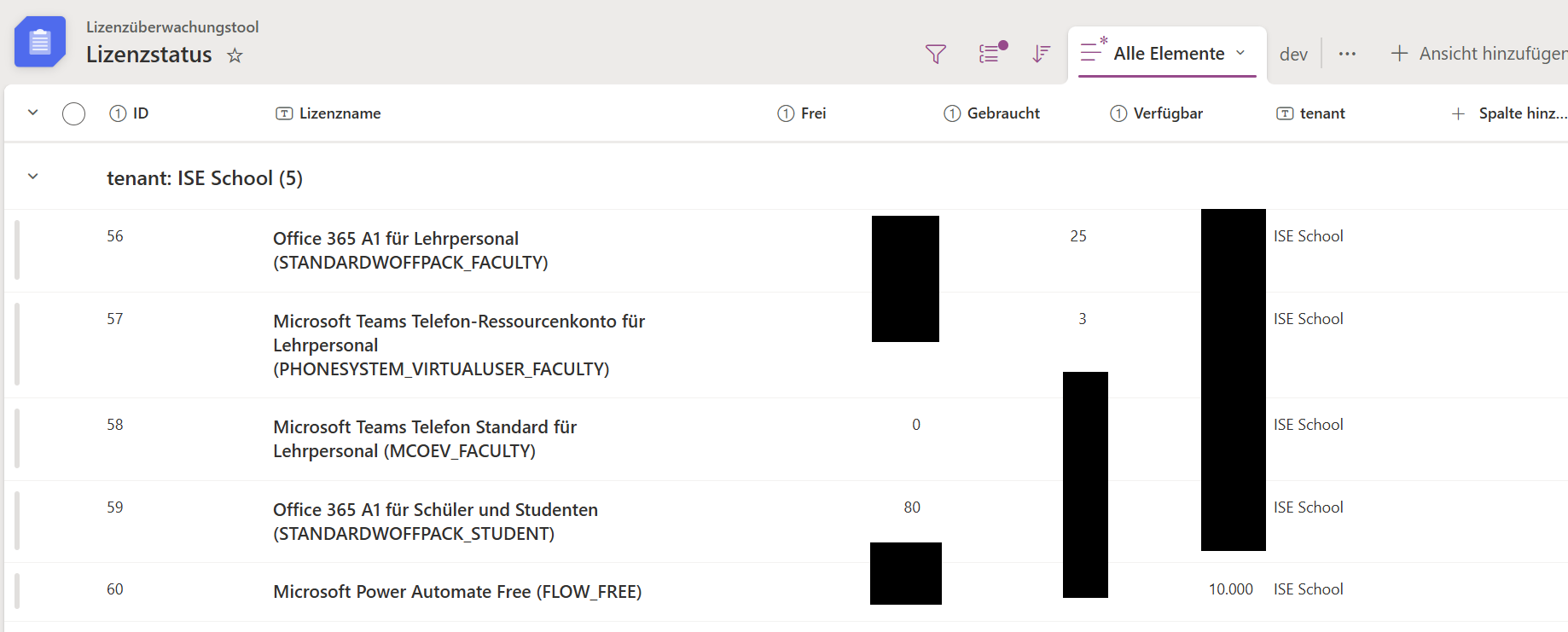Click ISE School tenant cell in row 58

(x=1309, y=425)
